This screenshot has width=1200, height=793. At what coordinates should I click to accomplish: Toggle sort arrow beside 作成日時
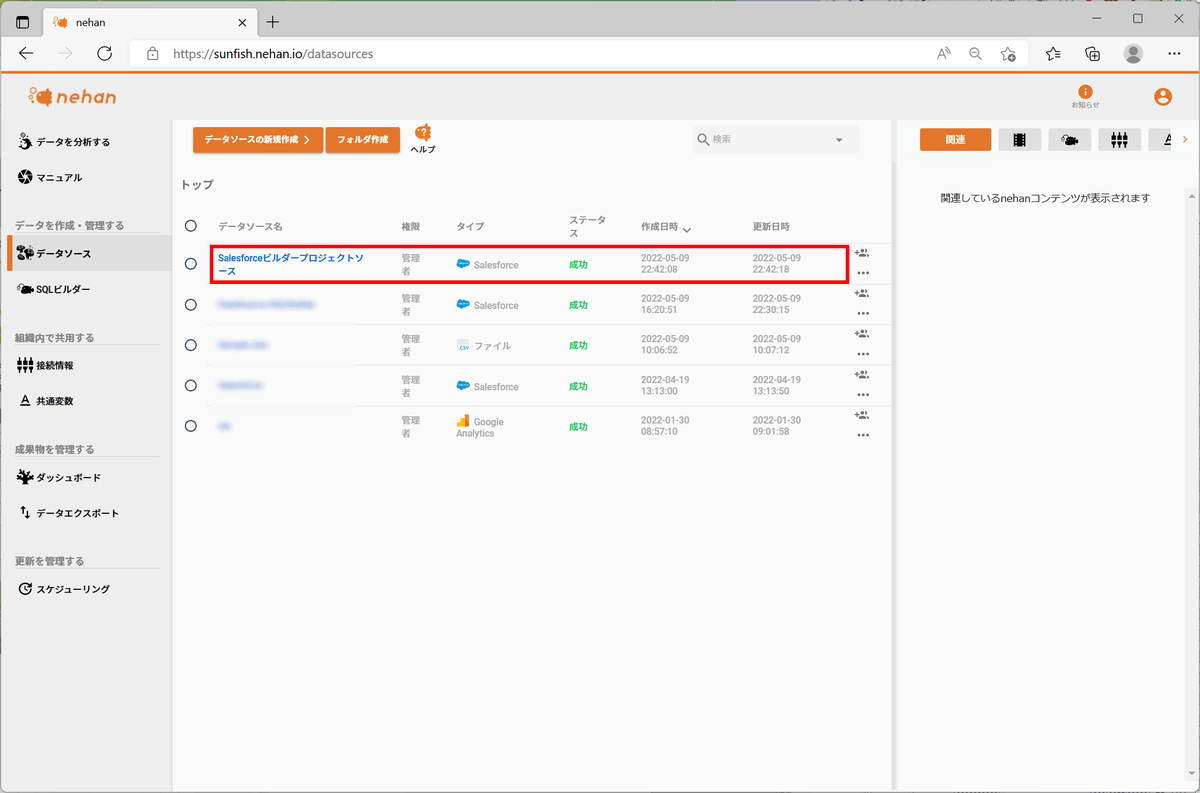687,229
